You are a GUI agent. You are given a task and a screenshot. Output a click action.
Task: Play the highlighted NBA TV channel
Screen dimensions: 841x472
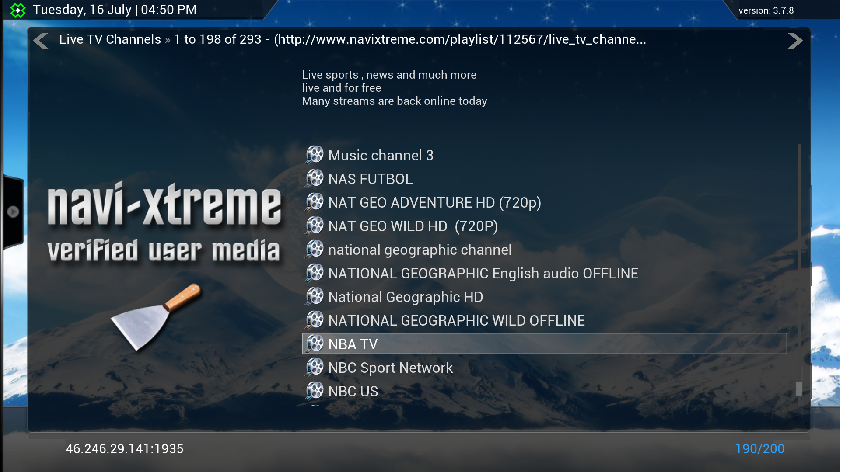pos(544,344)
